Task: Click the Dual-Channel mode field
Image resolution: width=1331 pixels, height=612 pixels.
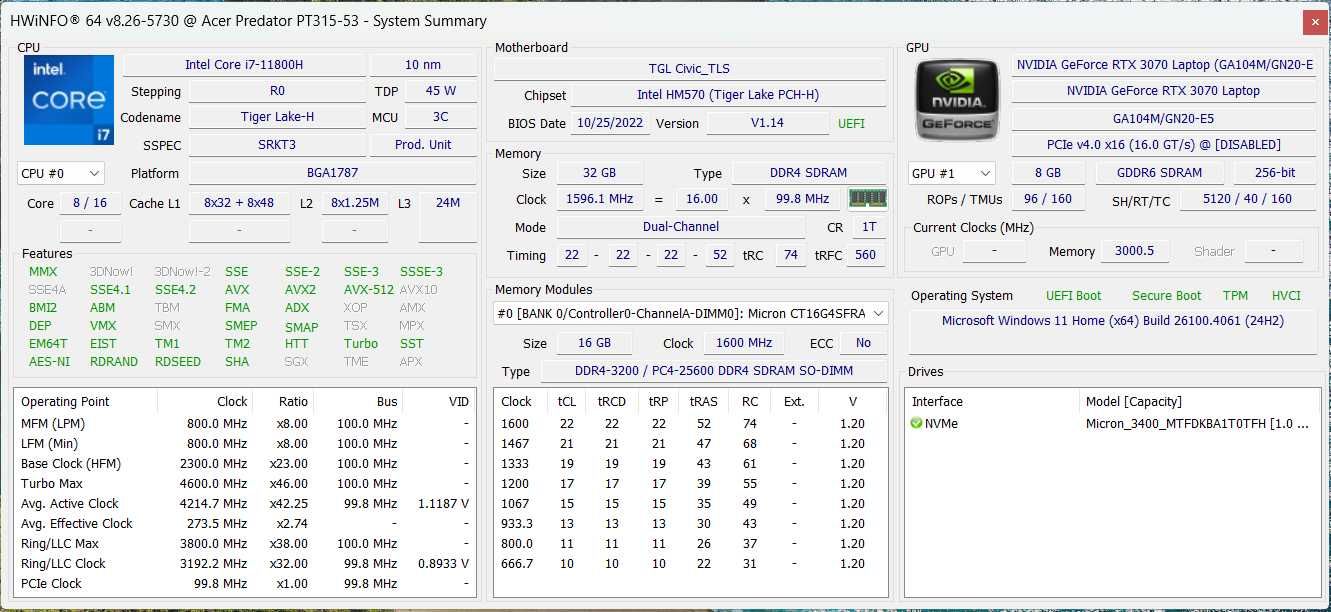Action: [x=682, y=226]
